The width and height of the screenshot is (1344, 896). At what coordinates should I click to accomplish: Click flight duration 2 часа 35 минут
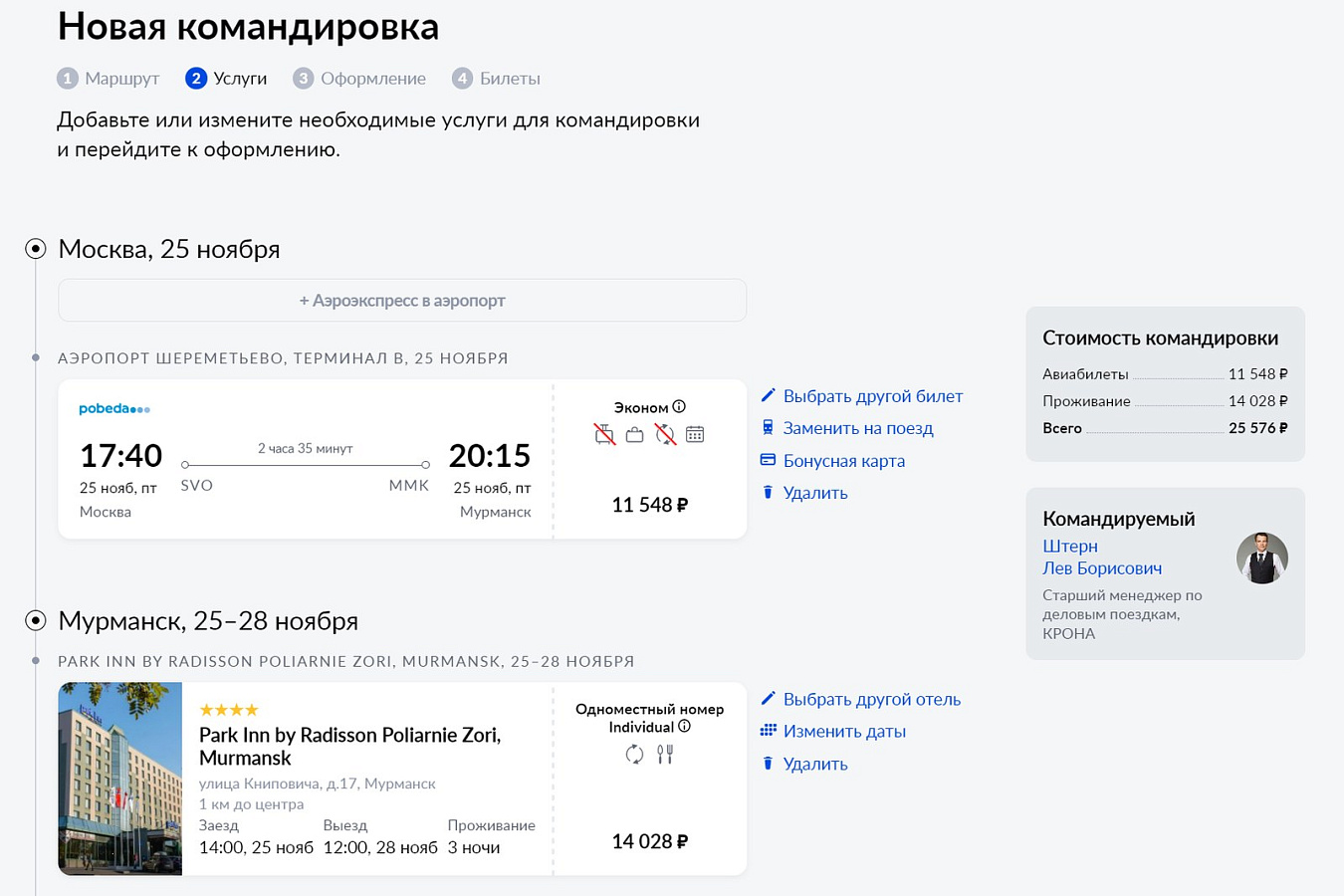point(306,448)
